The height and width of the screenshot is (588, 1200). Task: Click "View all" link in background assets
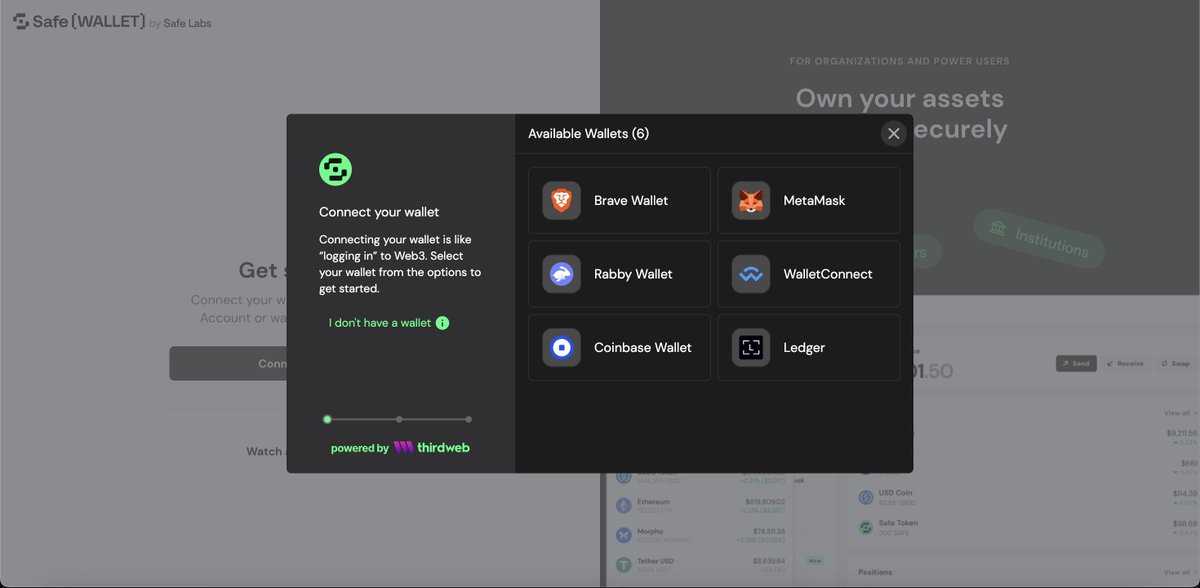(1180, 413)
